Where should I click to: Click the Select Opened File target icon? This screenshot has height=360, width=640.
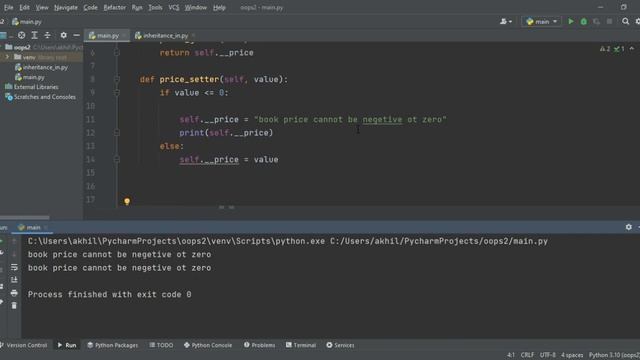tap(21, 36)
